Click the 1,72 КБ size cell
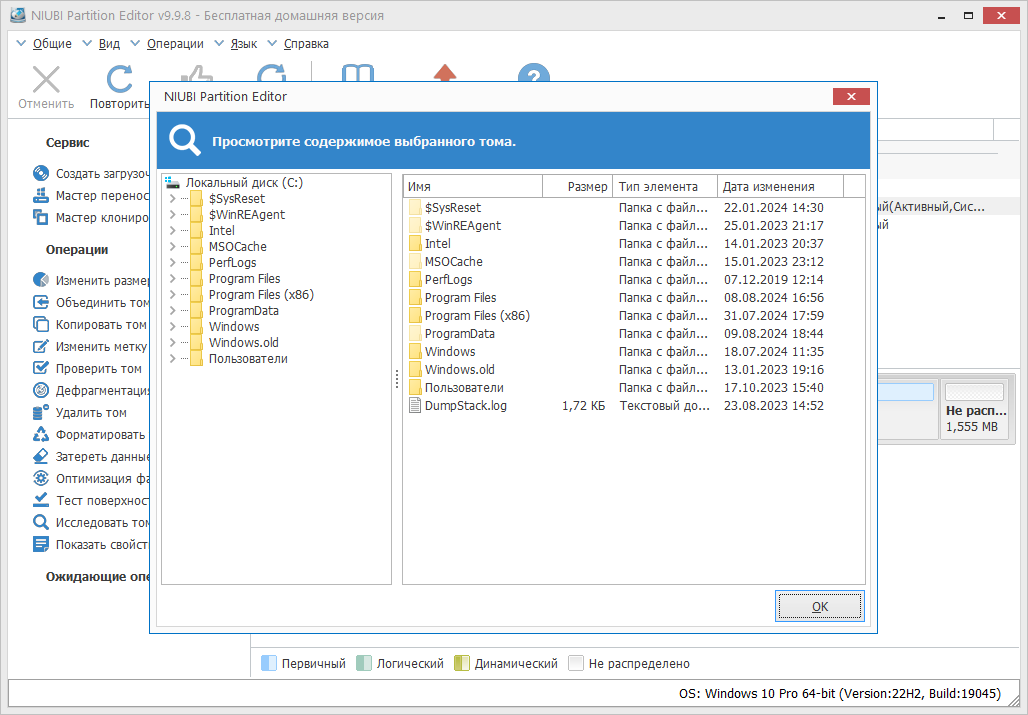1028x715 pixels. click(583, 406)
